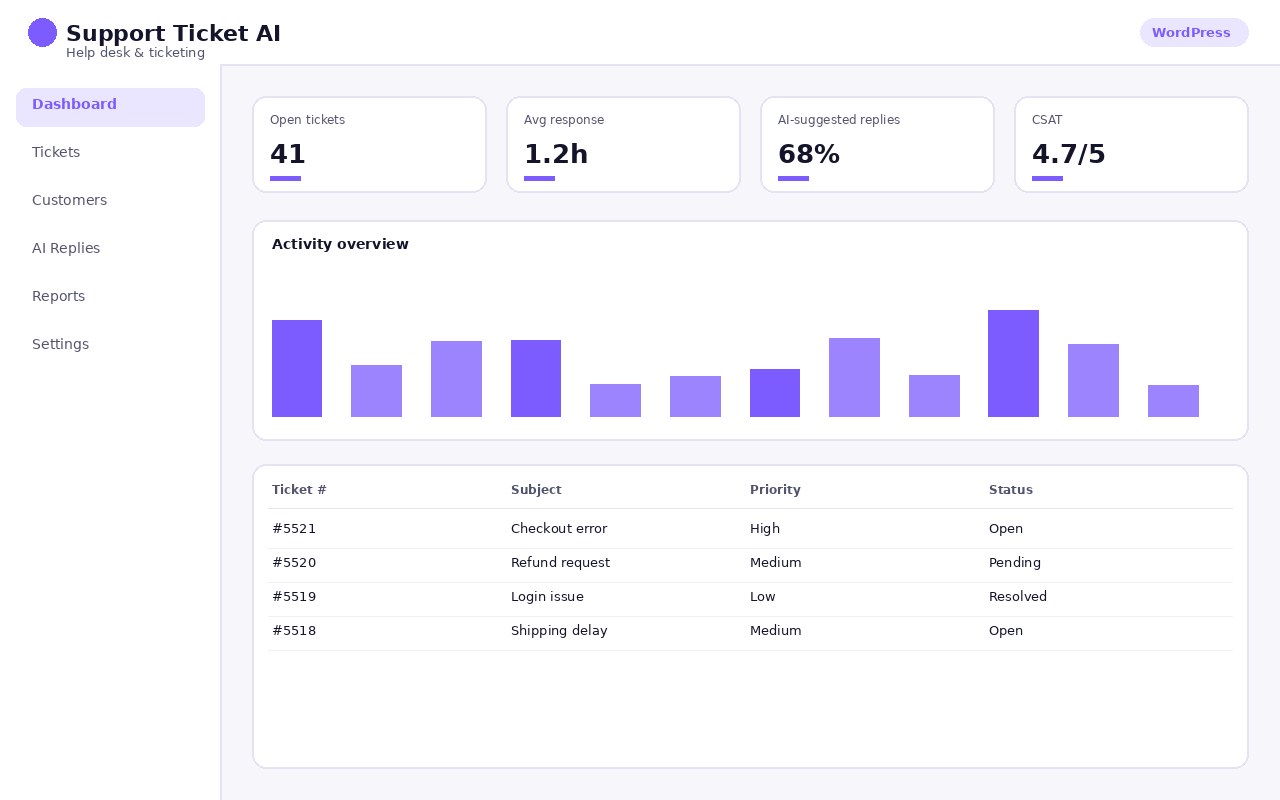
Task: Click the purple circle app logo
Action: [x=42, y=32]
